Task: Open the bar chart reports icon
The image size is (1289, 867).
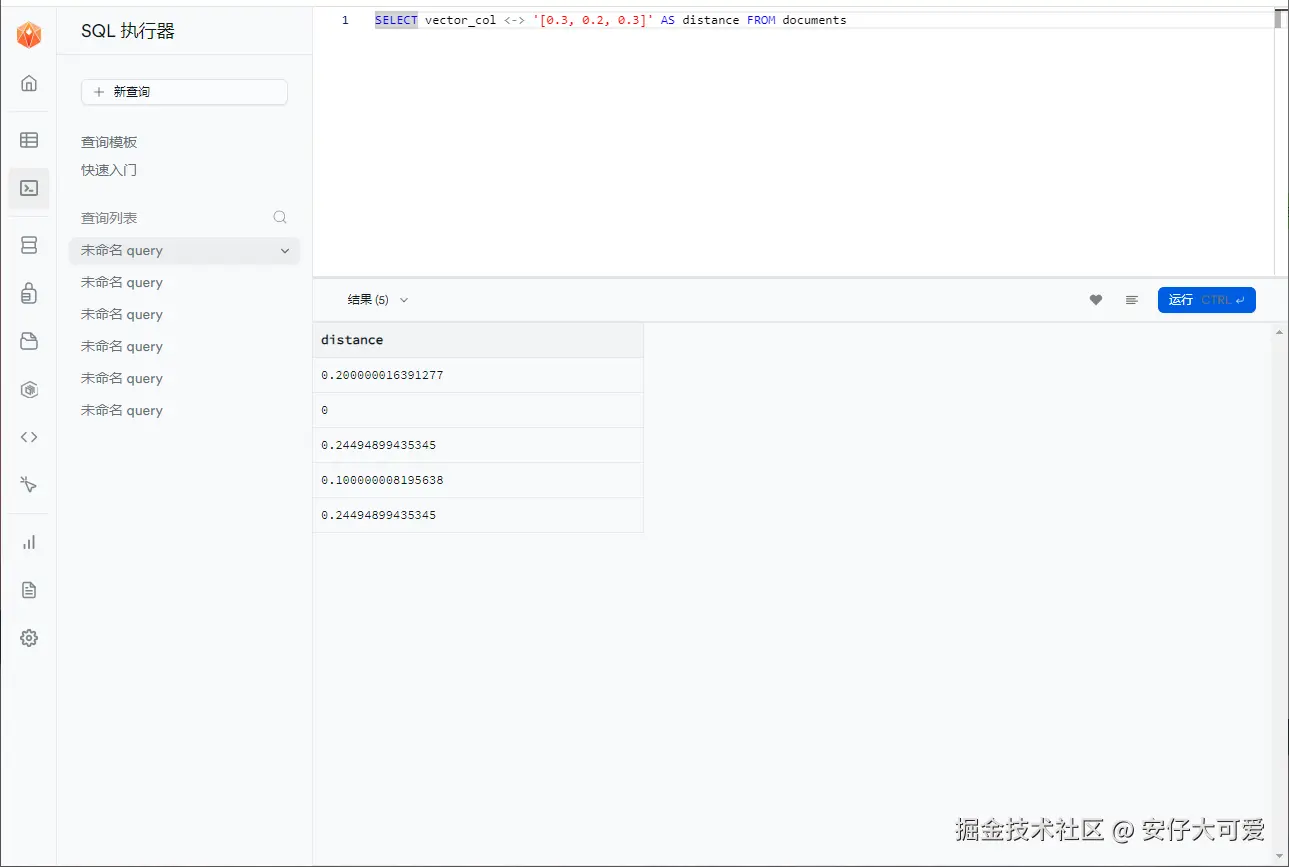Action: [29, 542]
